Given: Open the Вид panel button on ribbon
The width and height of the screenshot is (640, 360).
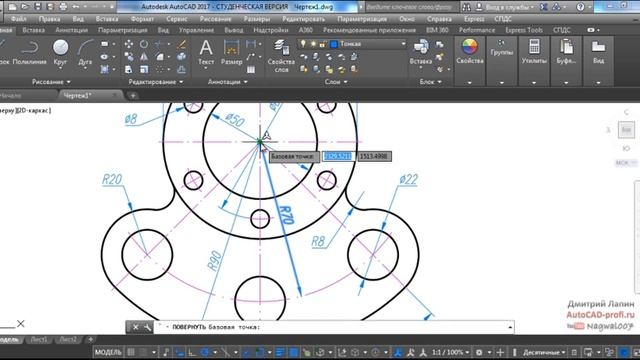Looking at the screenshot, I should pyautogui.click(x=598, y=52).
